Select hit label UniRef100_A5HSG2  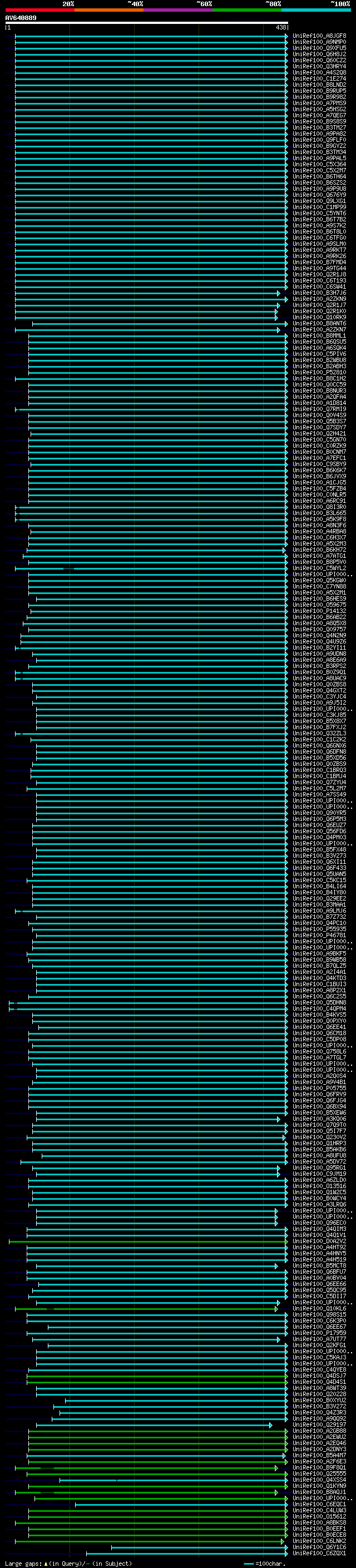pos(319,109)
